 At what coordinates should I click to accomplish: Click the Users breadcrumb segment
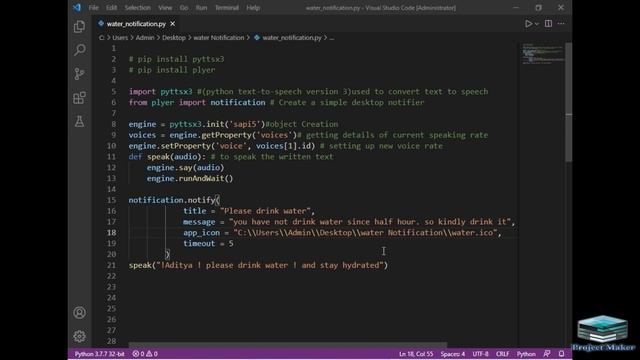tap(120, 38)
